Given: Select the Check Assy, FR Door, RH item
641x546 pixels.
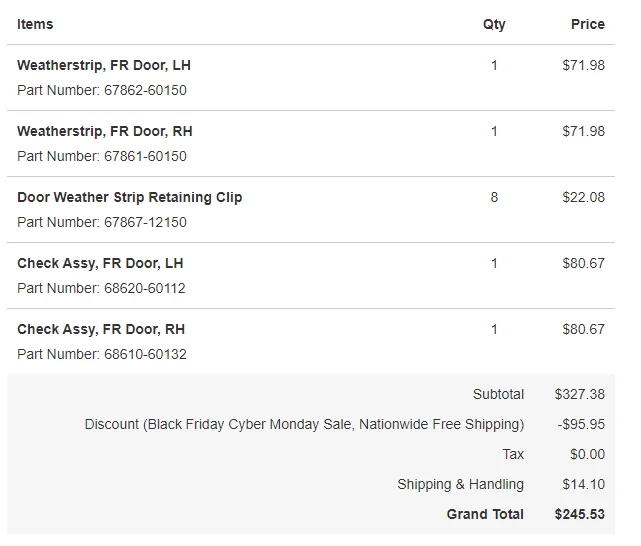Looking at the screenshot, I should (x=101, y=329).
